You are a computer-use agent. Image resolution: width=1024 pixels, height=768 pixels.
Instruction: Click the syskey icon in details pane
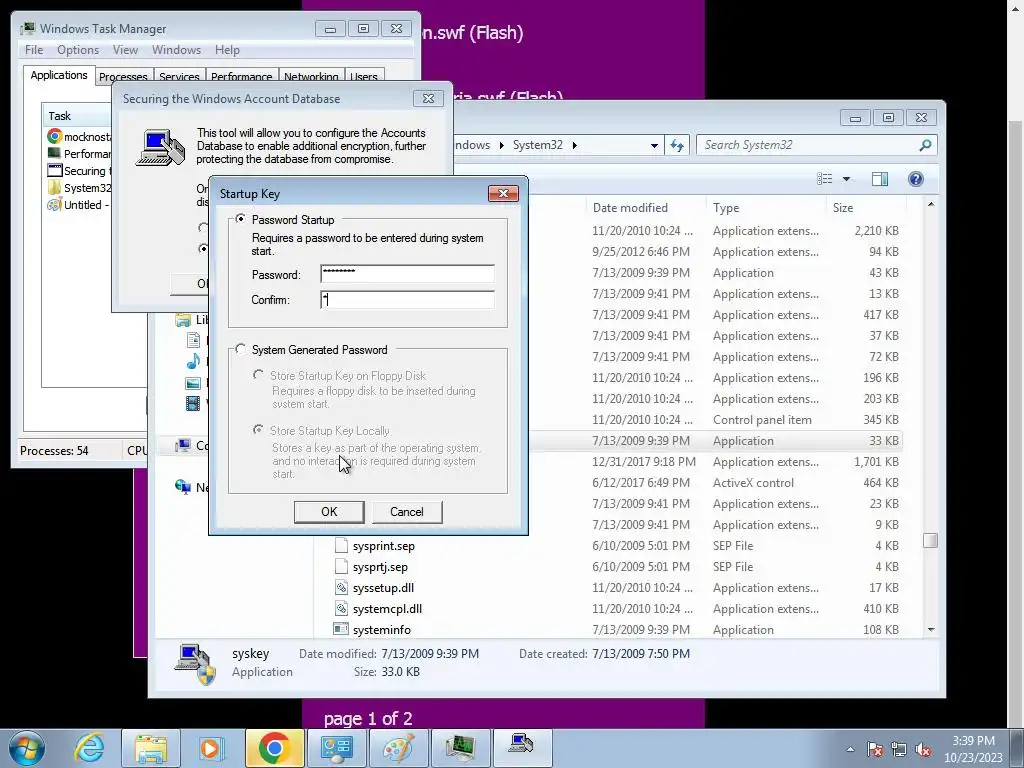click(x=195, y=664)
